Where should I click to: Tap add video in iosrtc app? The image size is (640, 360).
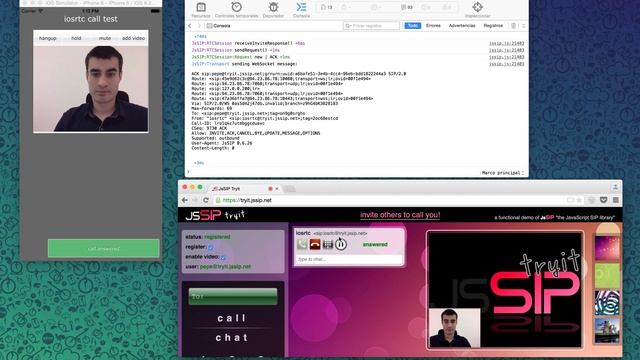pyautogui.click(x=133, y=38)
